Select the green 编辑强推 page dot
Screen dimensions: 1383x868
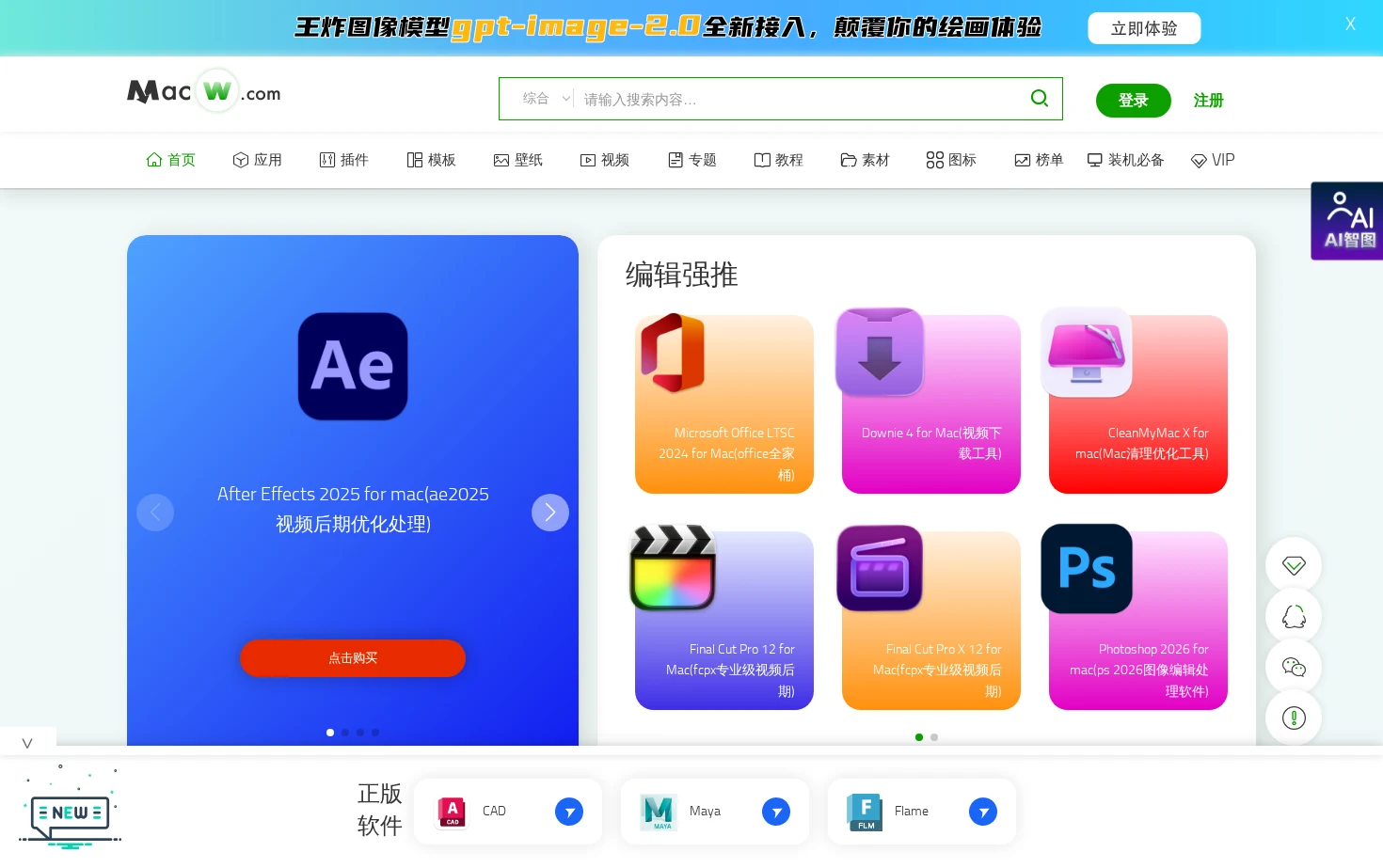pos(919,737)
